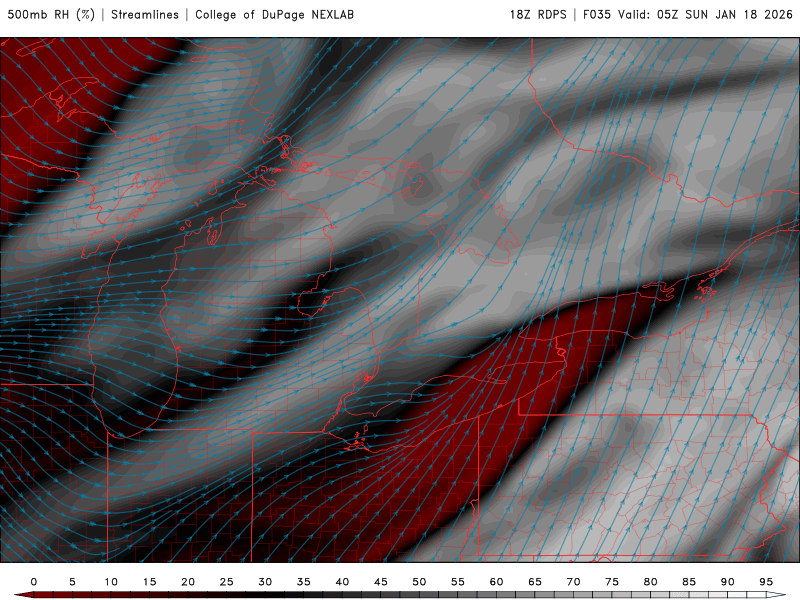Select the 90 value on the colorbar
This screenshot has height=600, width=800.
click(728, 582)
